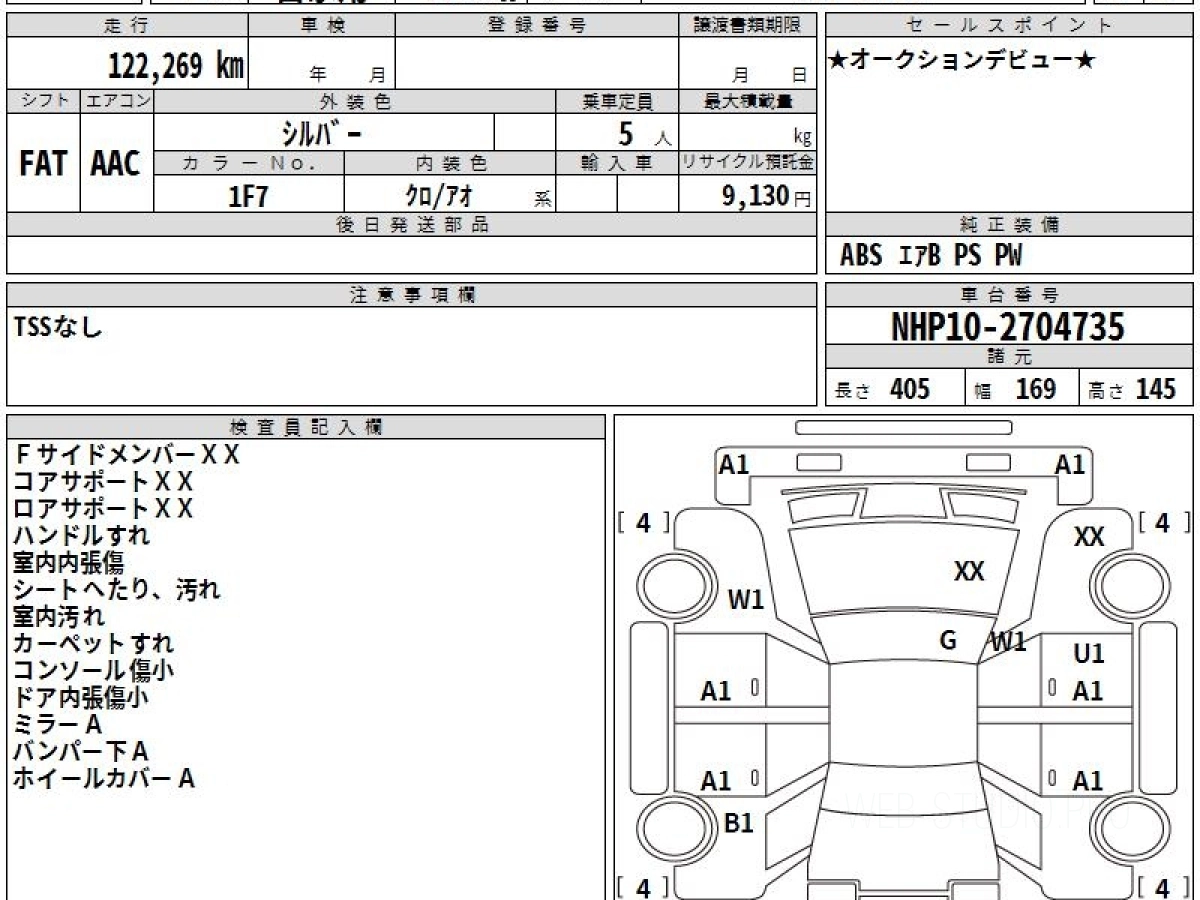Select the ロアサポートＸＸ line
The image size is (1200, 900).
102,509
